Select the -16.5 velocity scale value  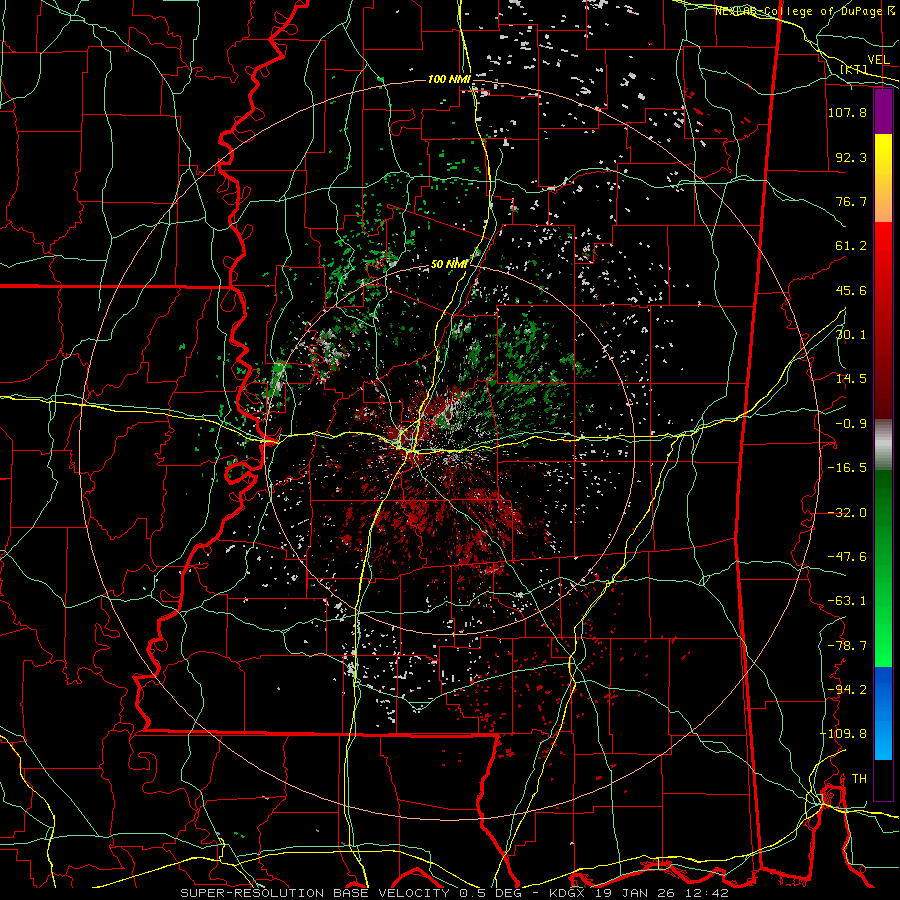coord(847,467)
